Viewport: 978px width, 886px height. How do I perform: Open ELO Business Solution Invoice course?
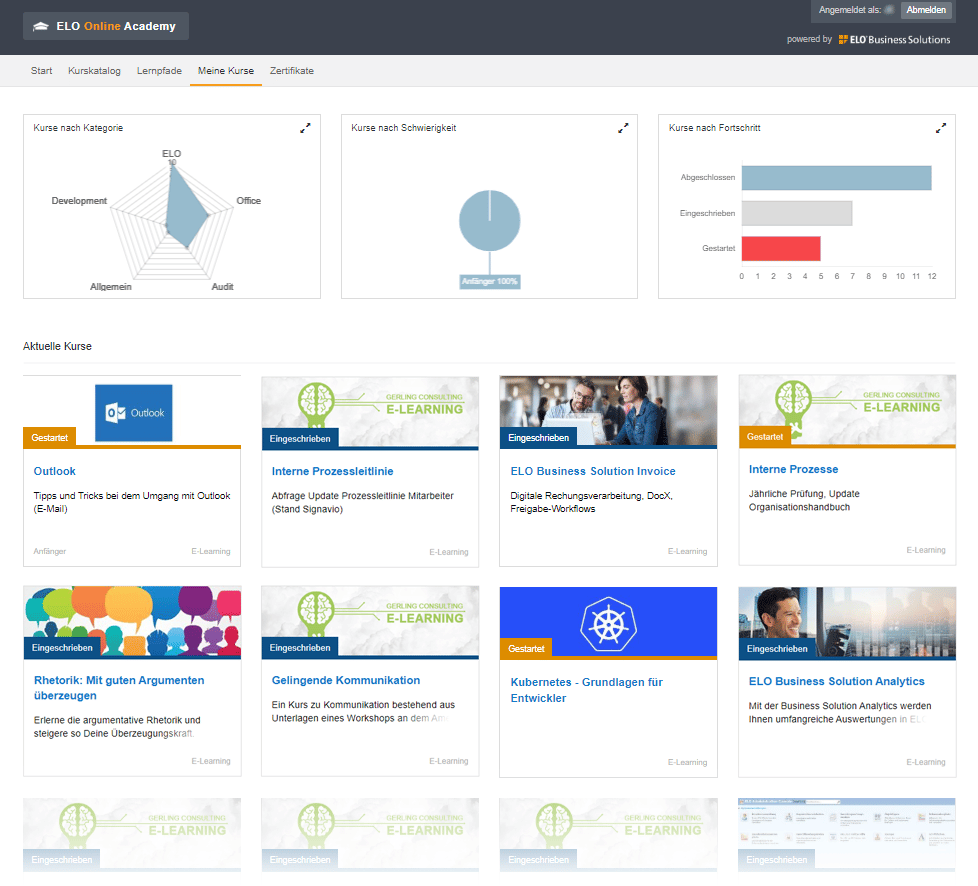click(x=593, y=471)
